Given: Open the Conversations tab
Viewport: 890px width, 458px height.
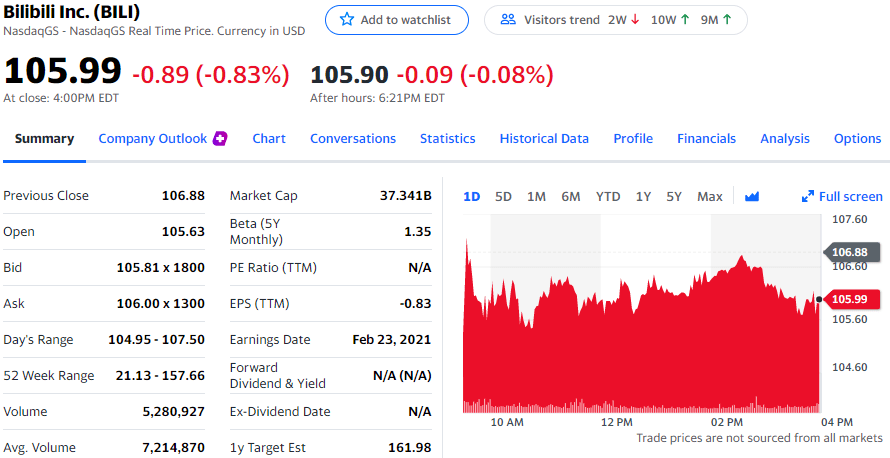Looking at the screenshot, I should (353, 139).
